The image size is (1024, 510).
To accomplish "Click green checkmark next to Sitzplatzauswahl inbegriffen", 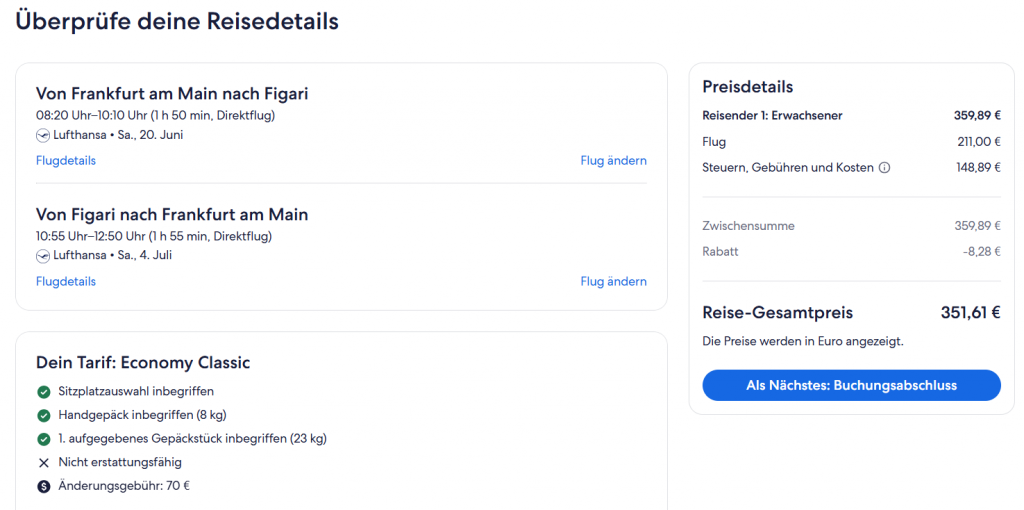I will pyautogui.click(x=43, y=392).
